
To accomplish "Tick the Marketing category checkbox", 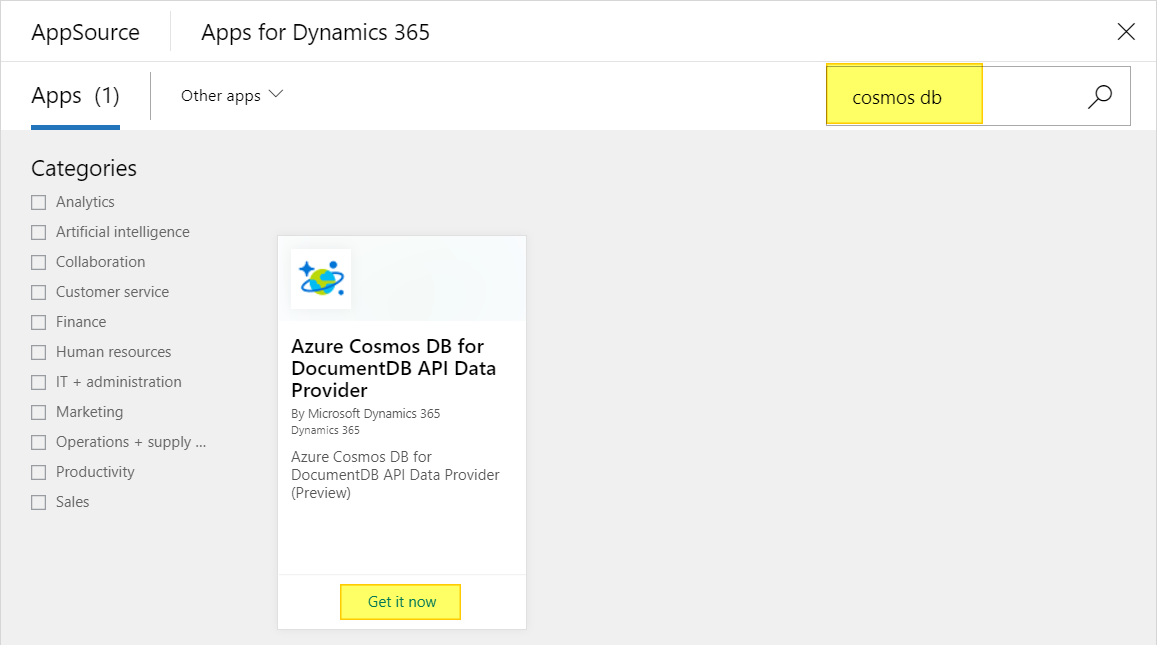I will click(38, 413).
